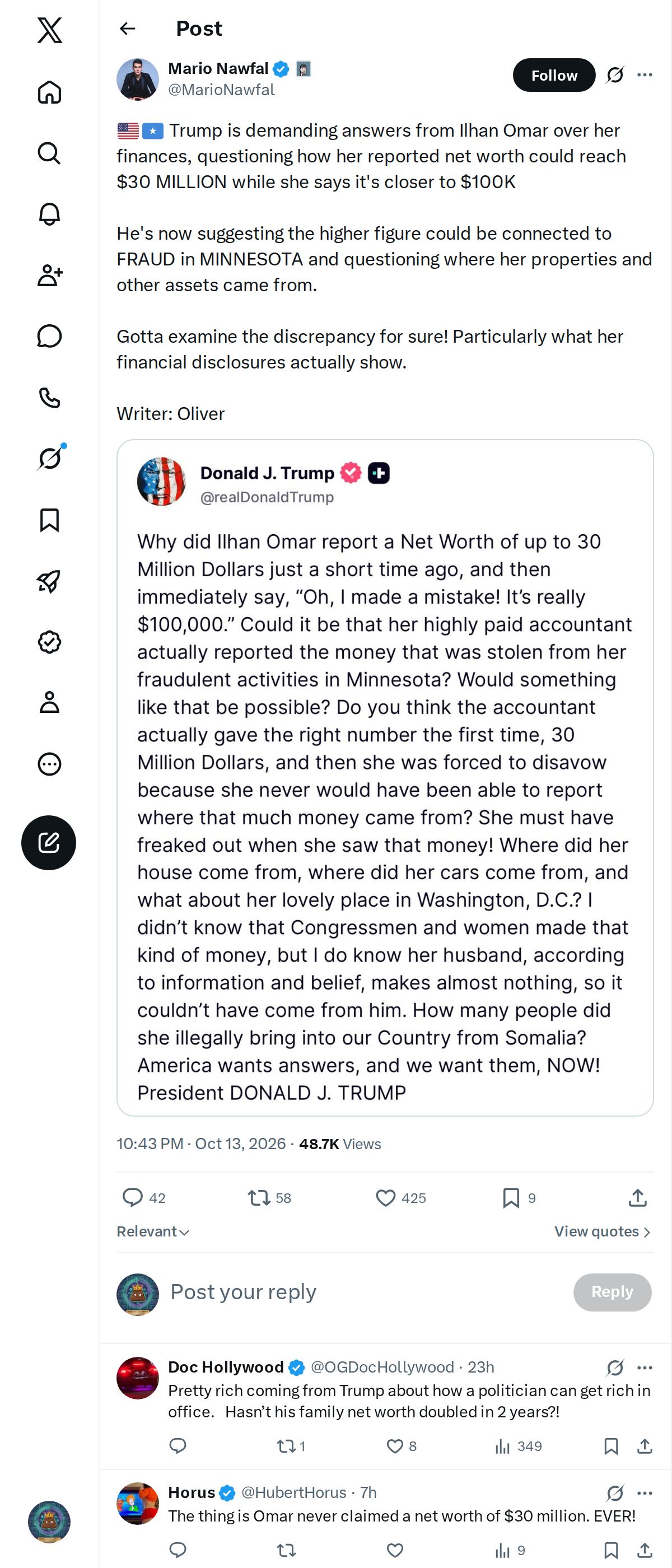Open the quoted Donald J. Trump post
Screen dimensions: 672x1568
pyautogui.click(x=385, y=777)
